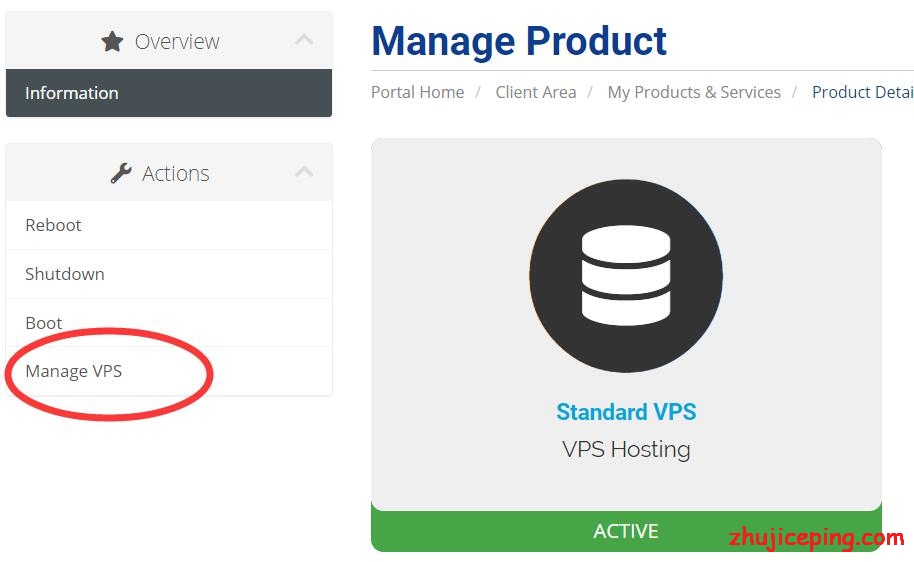Click the Standard VPS product name
Image resolution: width=914 pixels, height=562 pixels.
(x=626, y=412)
